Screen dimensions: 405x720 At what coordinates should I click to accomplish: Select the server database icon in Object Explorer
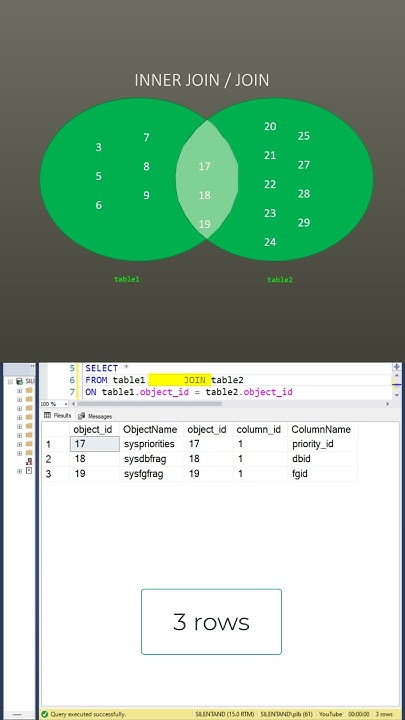pyautogui.click(x=19, y=381)
